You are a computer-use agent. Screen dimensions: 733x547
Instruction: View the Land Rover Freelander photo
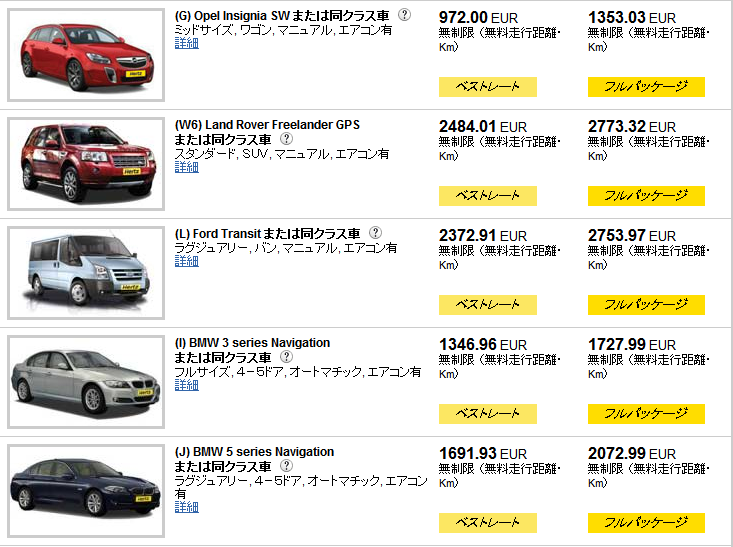point(86,164)
